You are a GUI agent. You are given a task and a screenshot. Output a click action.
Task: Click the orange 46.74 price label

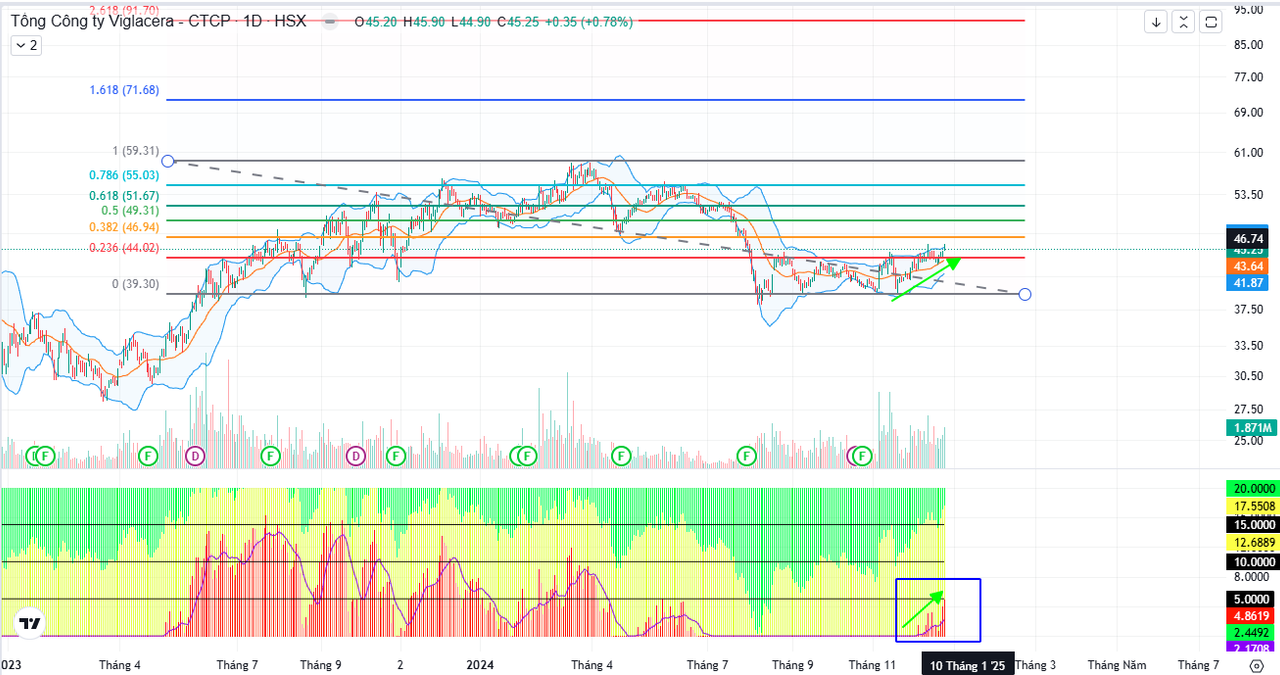[1250, 238]
